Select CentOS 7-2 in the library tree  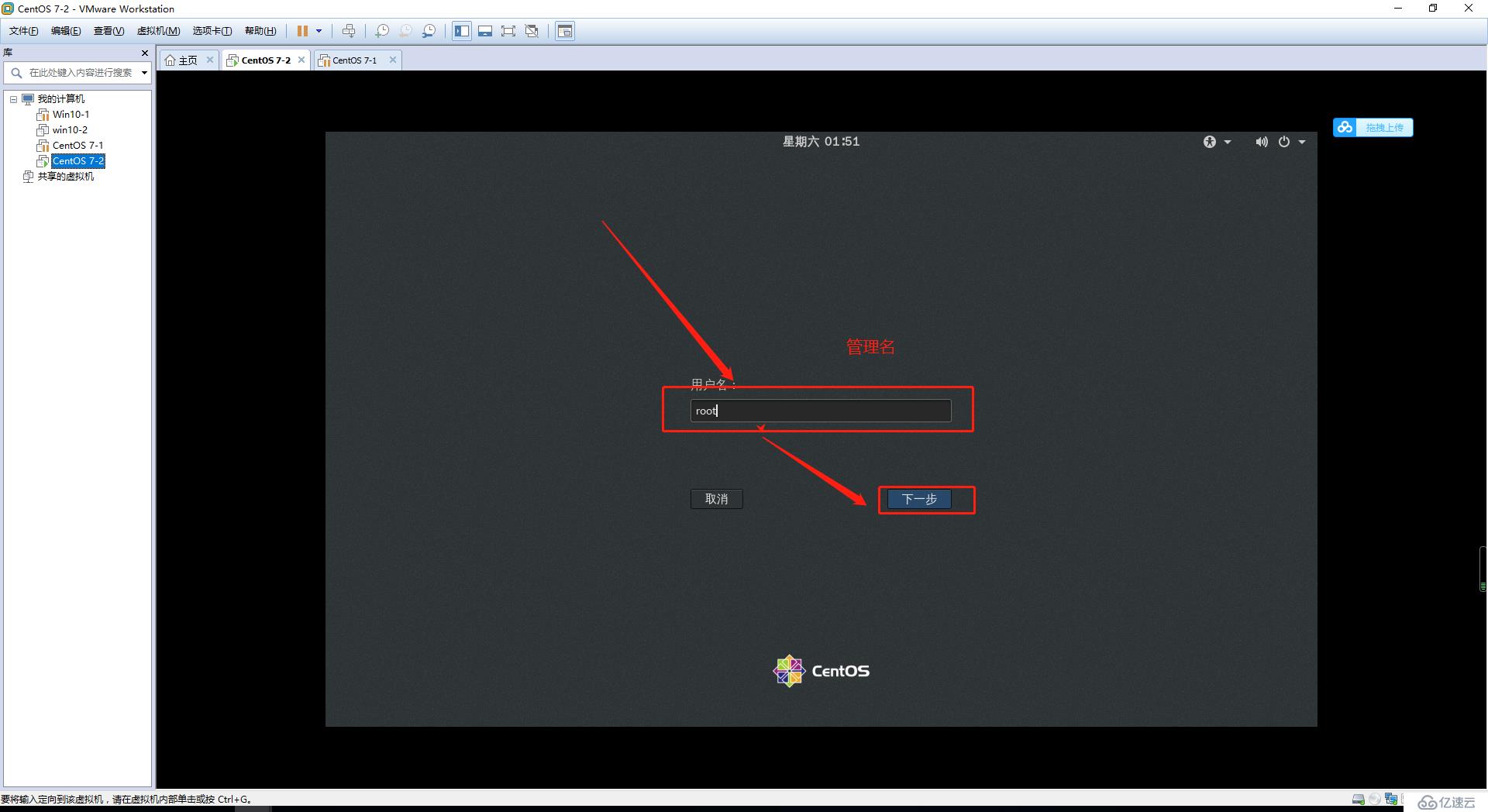point(78,161)
